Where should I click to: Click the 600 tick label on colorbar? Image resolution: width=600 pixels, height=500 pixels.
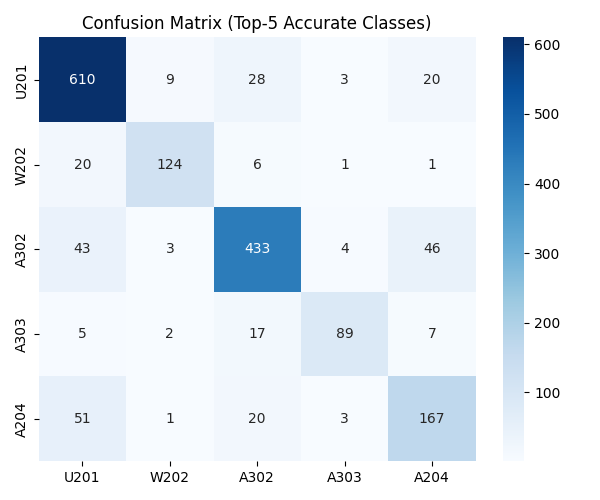tap(546, 45)
